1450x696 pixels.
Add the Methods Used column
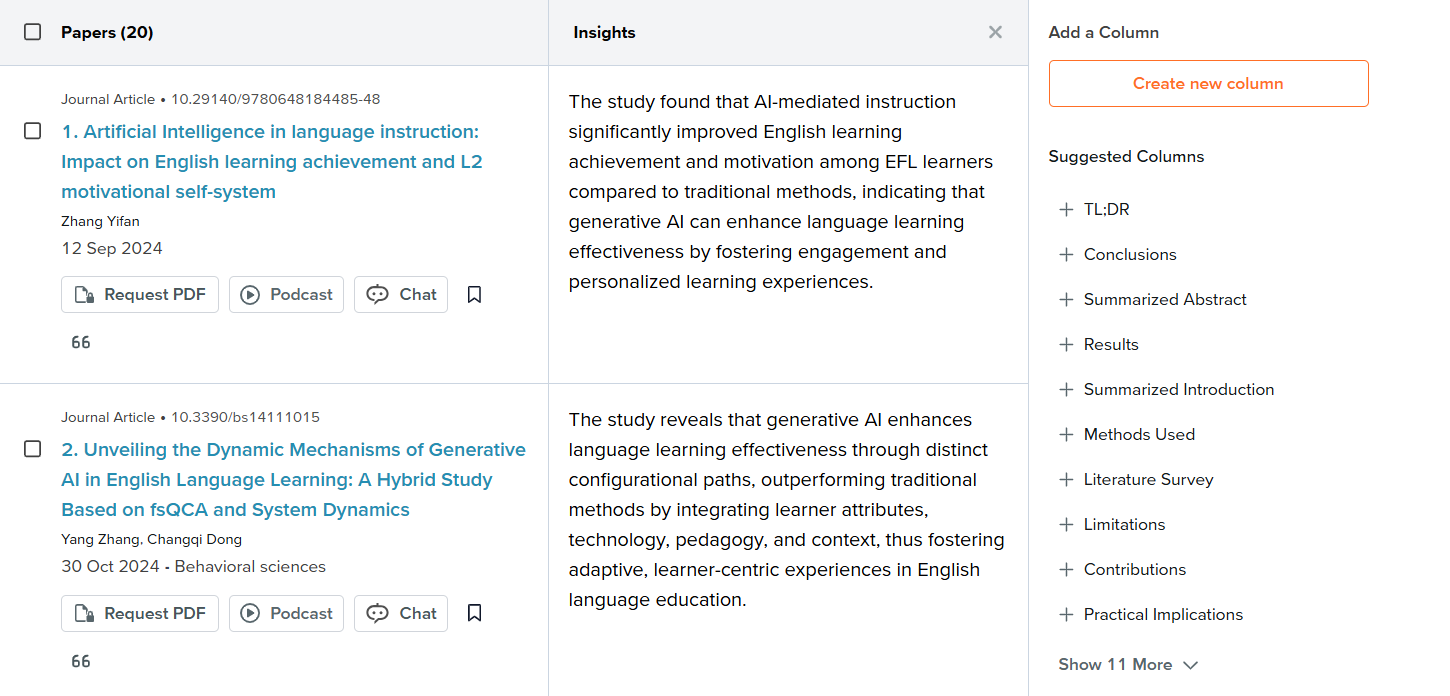point(1126,435)
